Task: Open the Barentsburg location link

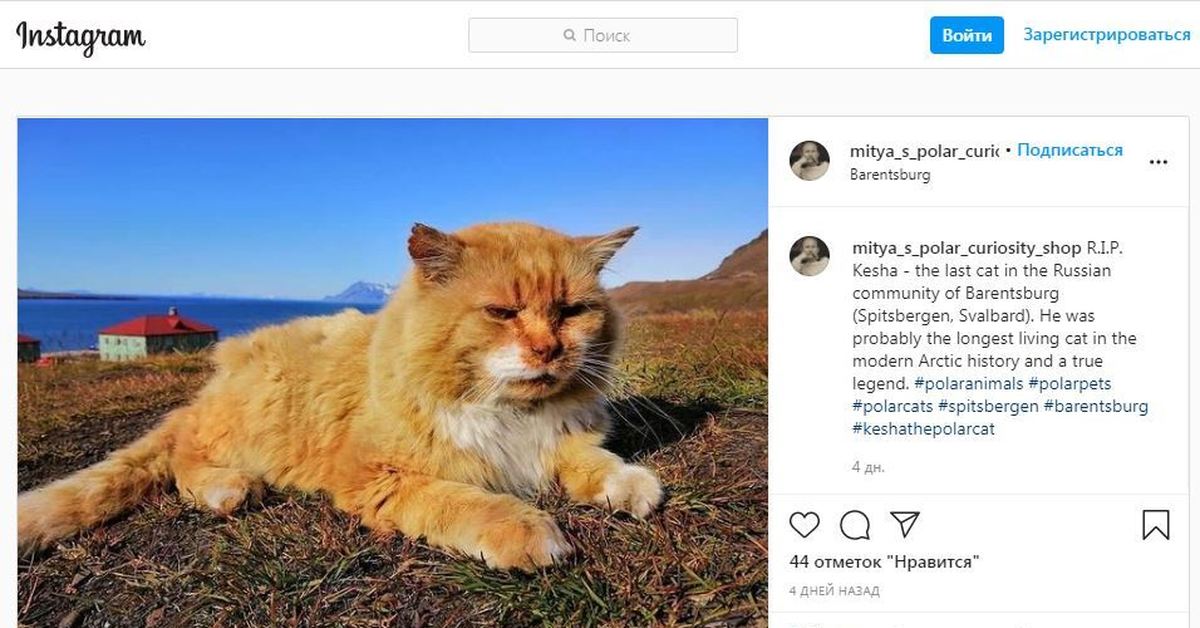Action: coord(889,175)
